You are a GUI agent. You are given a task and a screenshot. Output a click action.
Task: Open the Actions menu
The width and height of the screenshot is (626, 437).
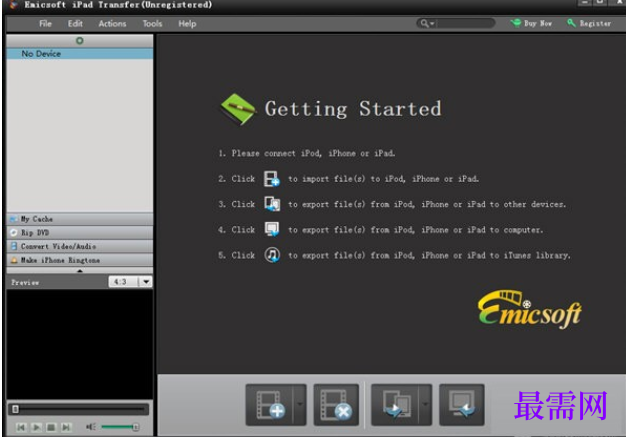click(x=112, y=24)
